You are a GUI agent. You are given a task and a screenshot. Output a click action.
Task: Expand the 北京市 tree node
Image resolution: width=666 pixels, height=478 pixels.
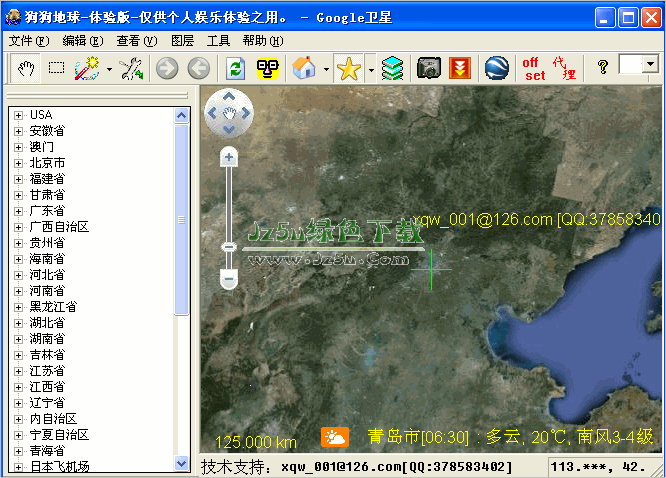(x=18, y=163)
